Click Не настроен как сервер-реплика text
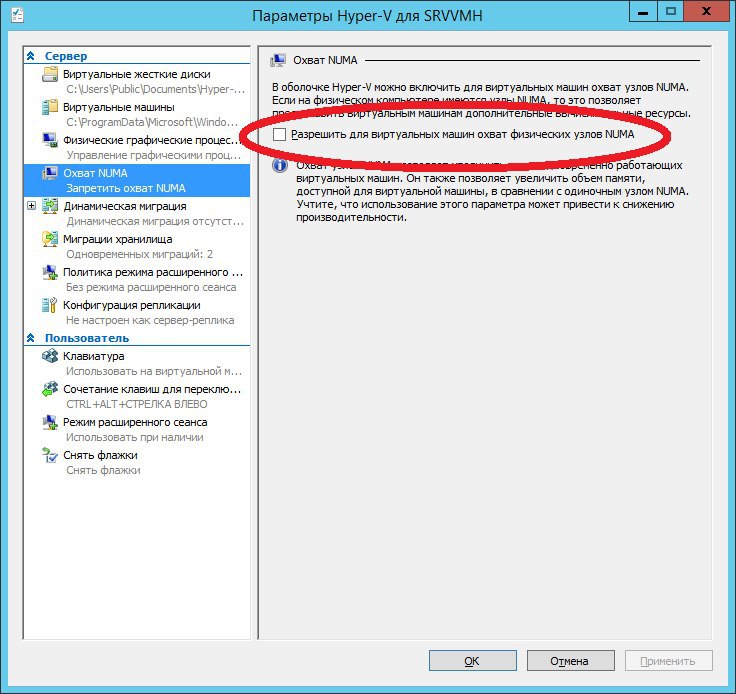736x694 pixels. click(150, 320)
